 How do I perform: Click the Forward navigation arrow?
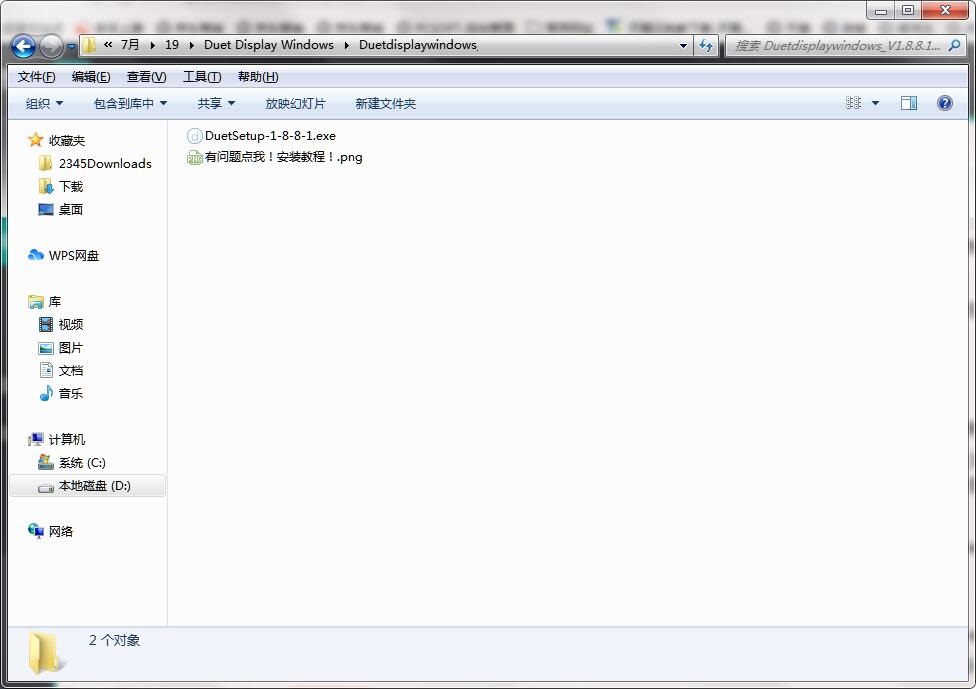(x=51, y=46)
